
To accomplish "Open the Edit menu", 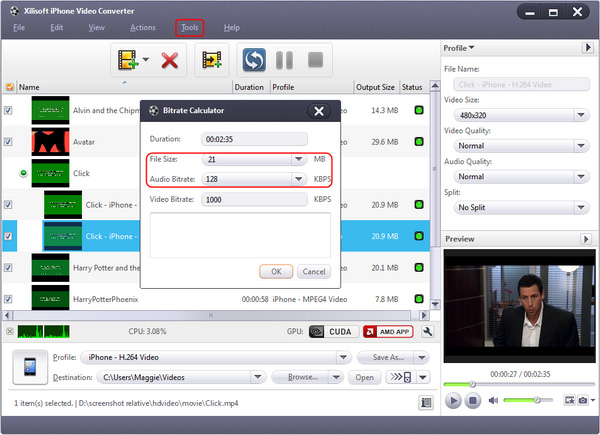I will tap(57, 28).
